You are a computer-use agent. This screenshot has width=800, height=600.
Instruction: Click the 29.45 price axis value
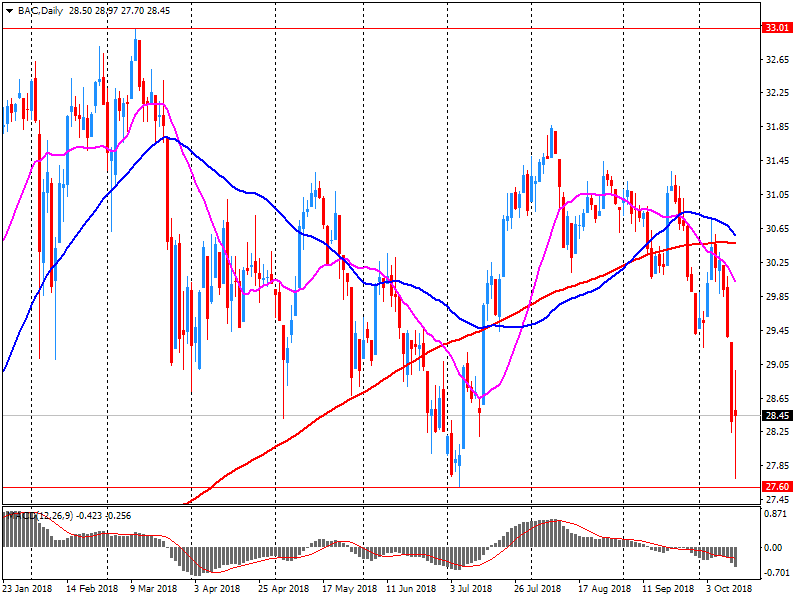[x=778, y=331]
